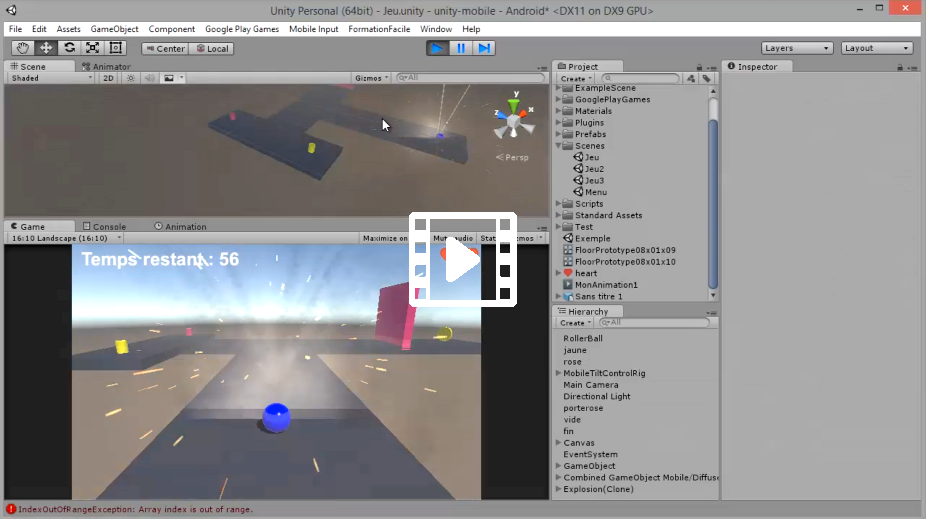Click the Step frame button

484,48
